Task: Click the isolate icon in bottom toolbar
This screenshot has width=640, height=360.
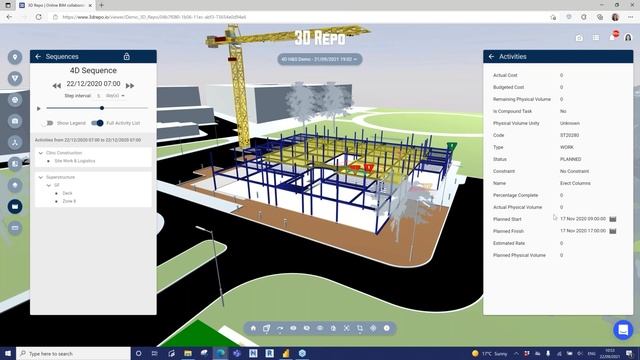Action: (320, 328)
